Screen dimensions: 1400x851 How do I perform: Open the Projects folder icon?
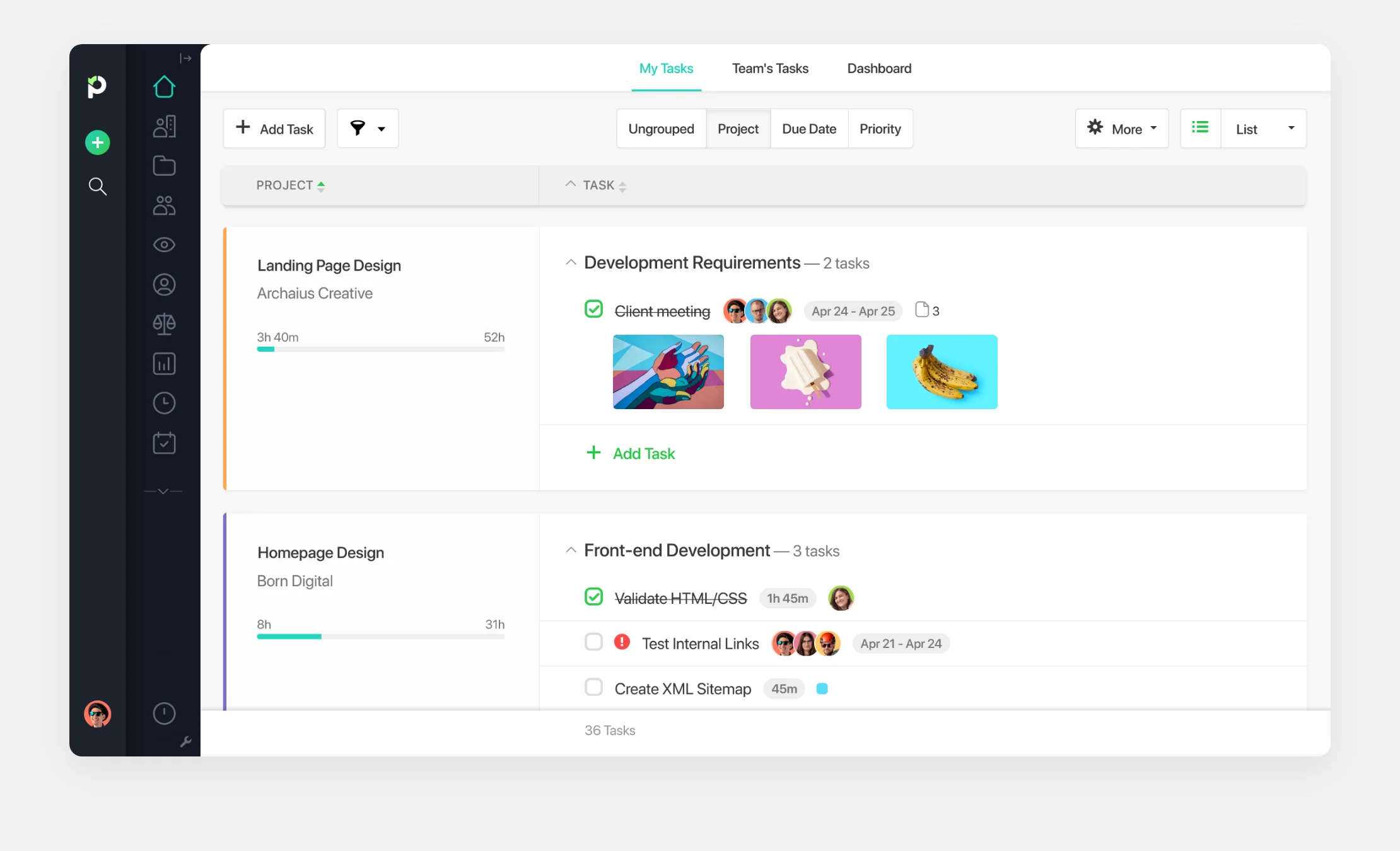(x=164, y=166)
